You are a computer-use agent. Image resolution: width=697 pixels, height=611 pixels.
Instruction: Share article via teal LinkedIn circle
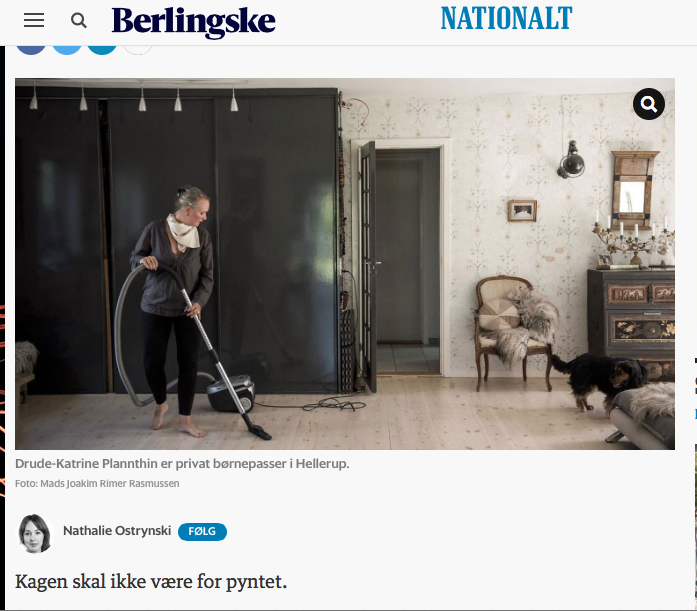(x=102, y=48)
